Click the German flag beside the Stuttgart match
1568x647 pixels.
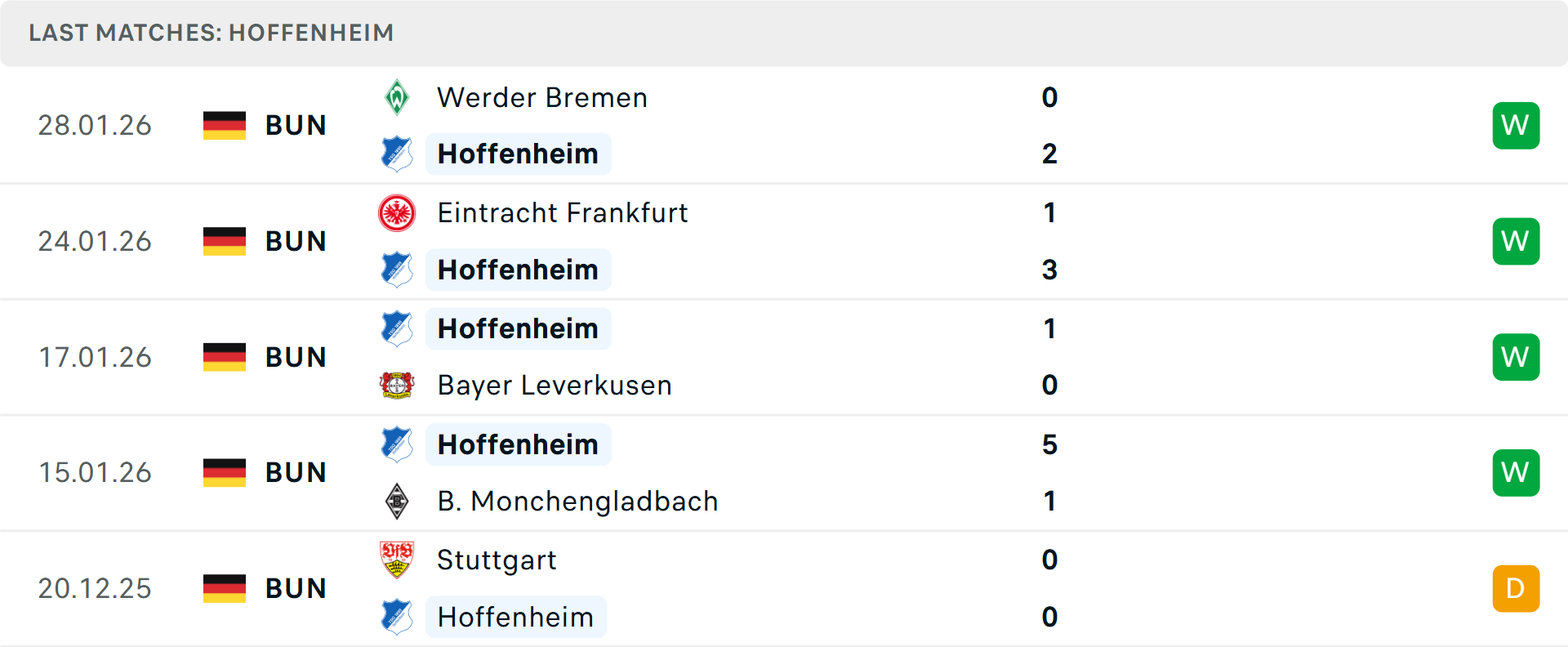(x=224, y=587)
